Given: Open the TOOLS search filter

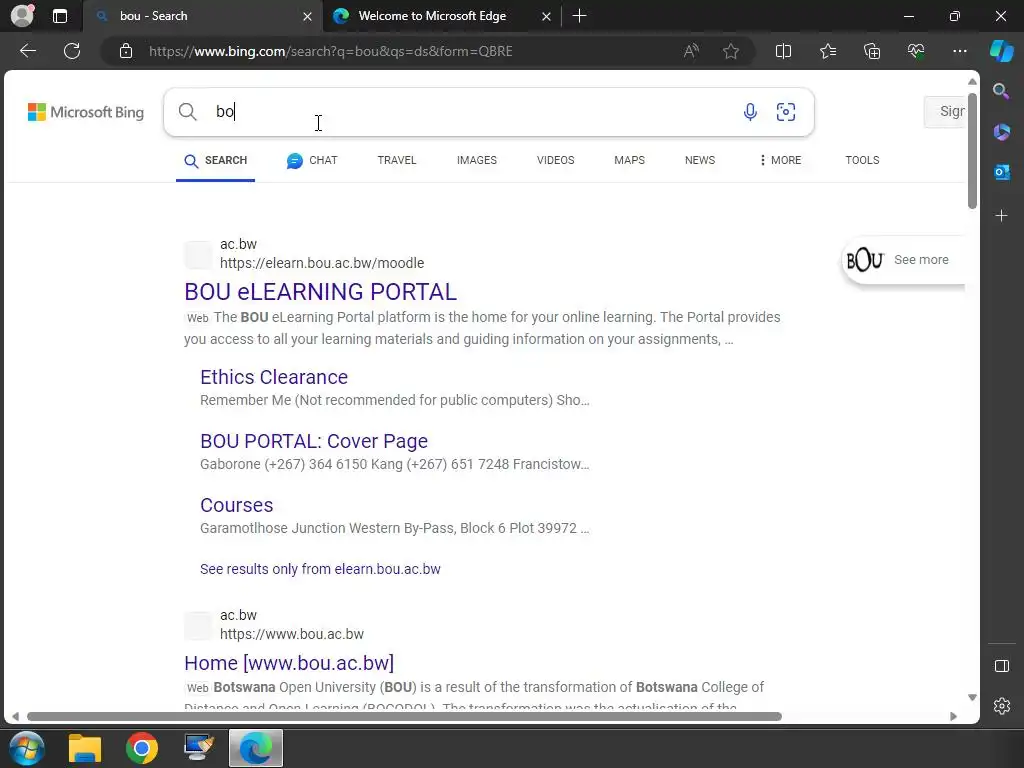Looking at the screenshot, I should coord(862,160).
